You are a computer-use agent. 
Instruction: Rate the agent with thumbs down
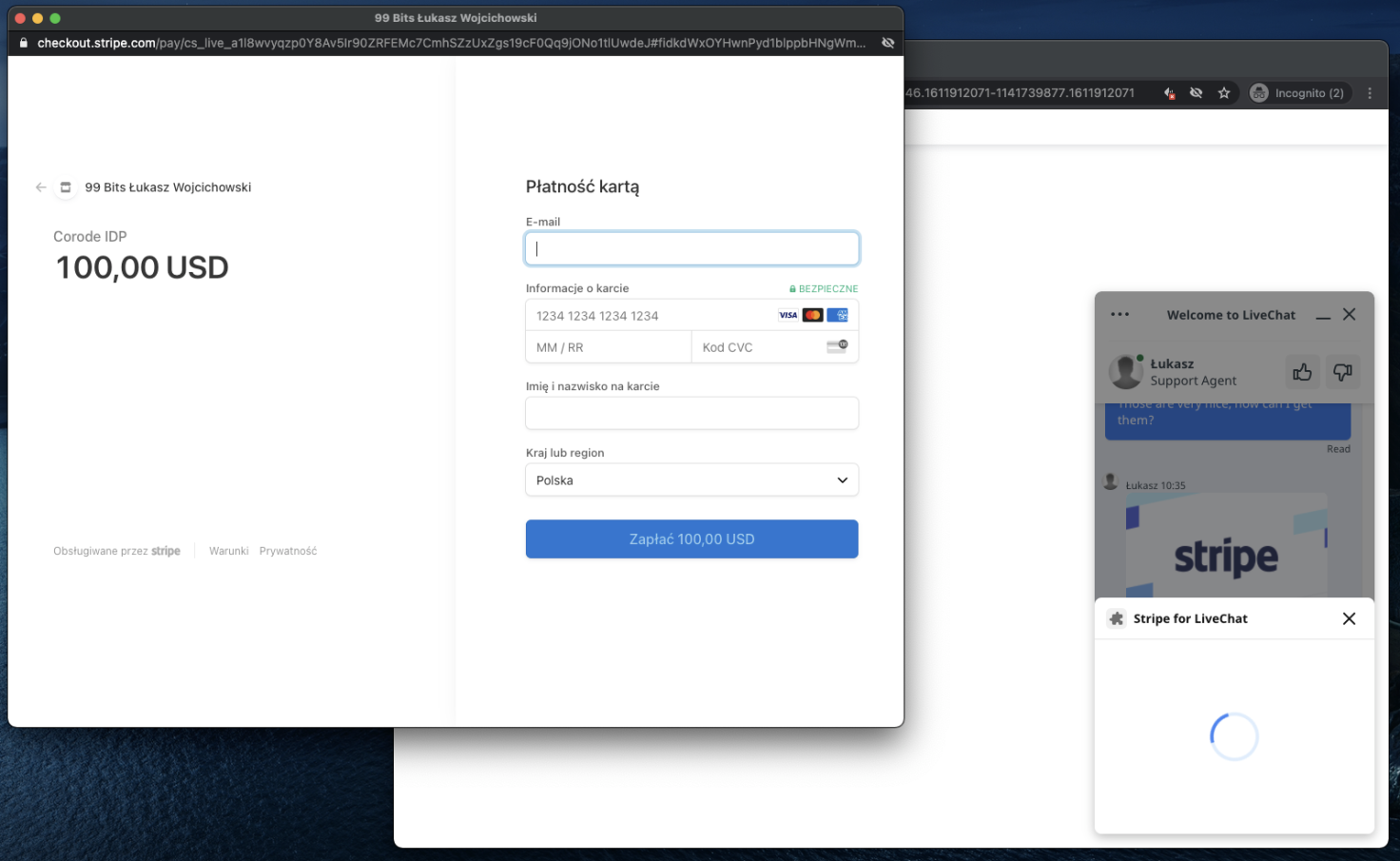coord(1342,372)
